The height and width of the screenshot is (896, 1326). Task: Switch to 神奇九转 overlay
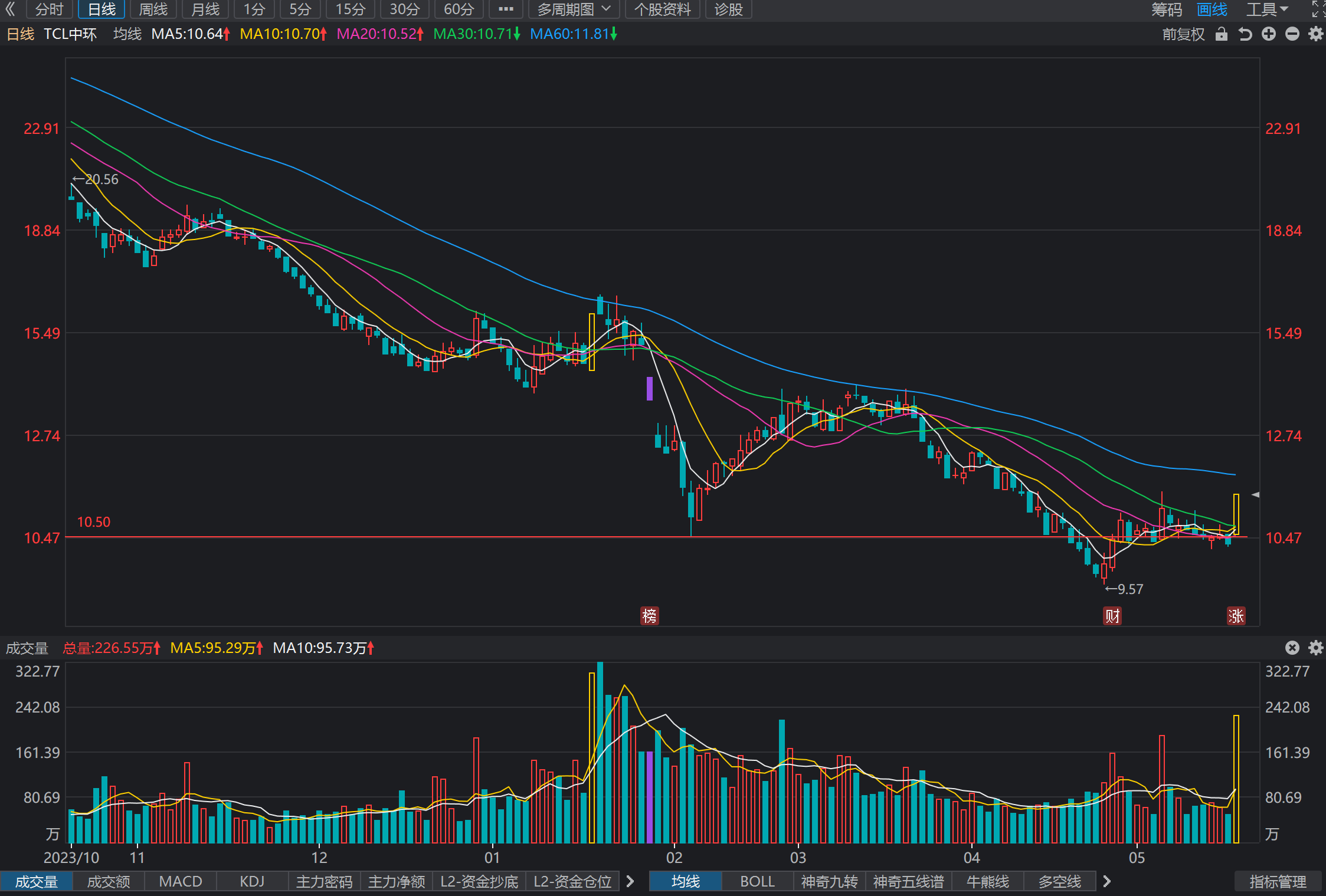click(x=830, y=881)
